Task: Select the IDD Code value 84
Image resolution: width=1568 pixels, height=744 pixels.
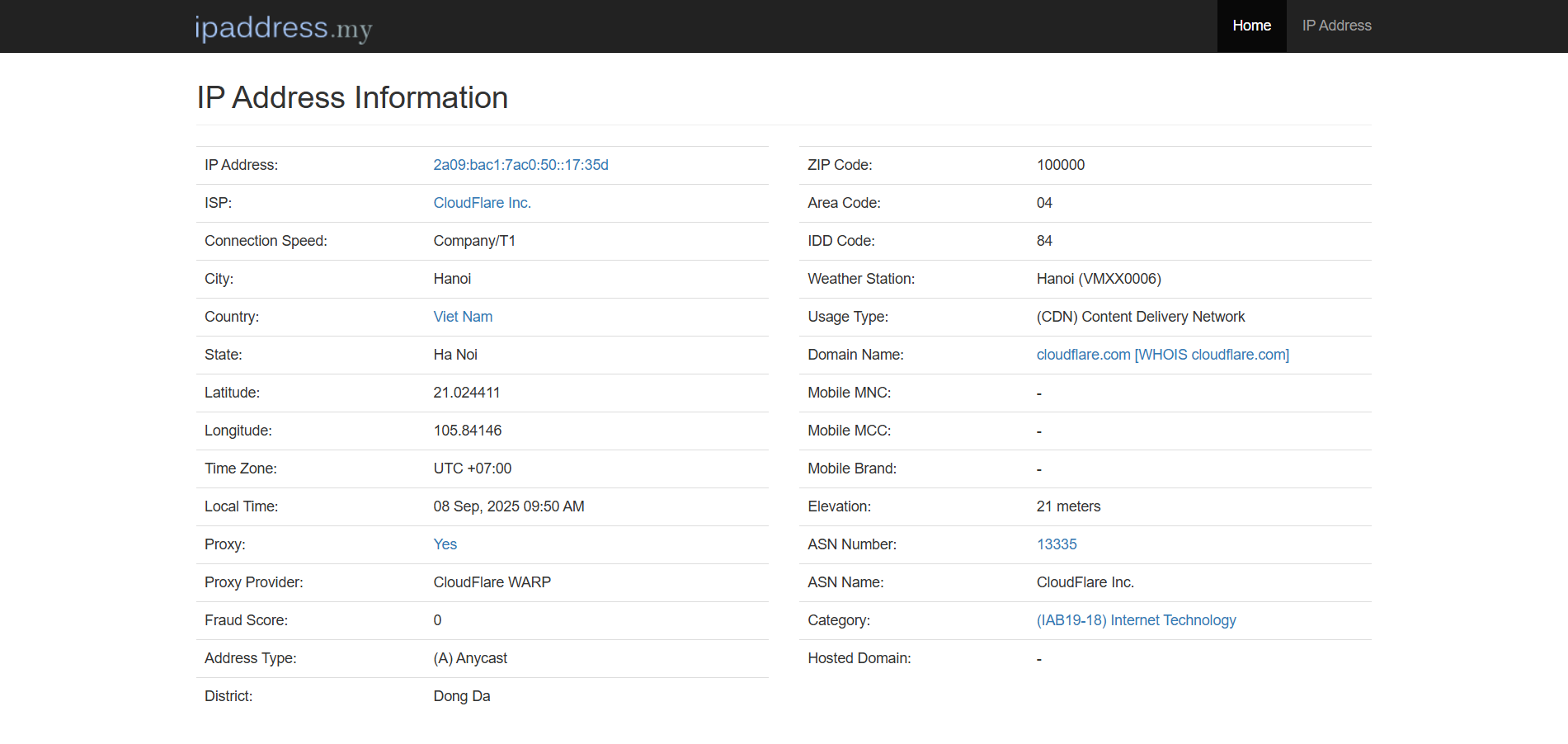Action: click(1044, 241)
